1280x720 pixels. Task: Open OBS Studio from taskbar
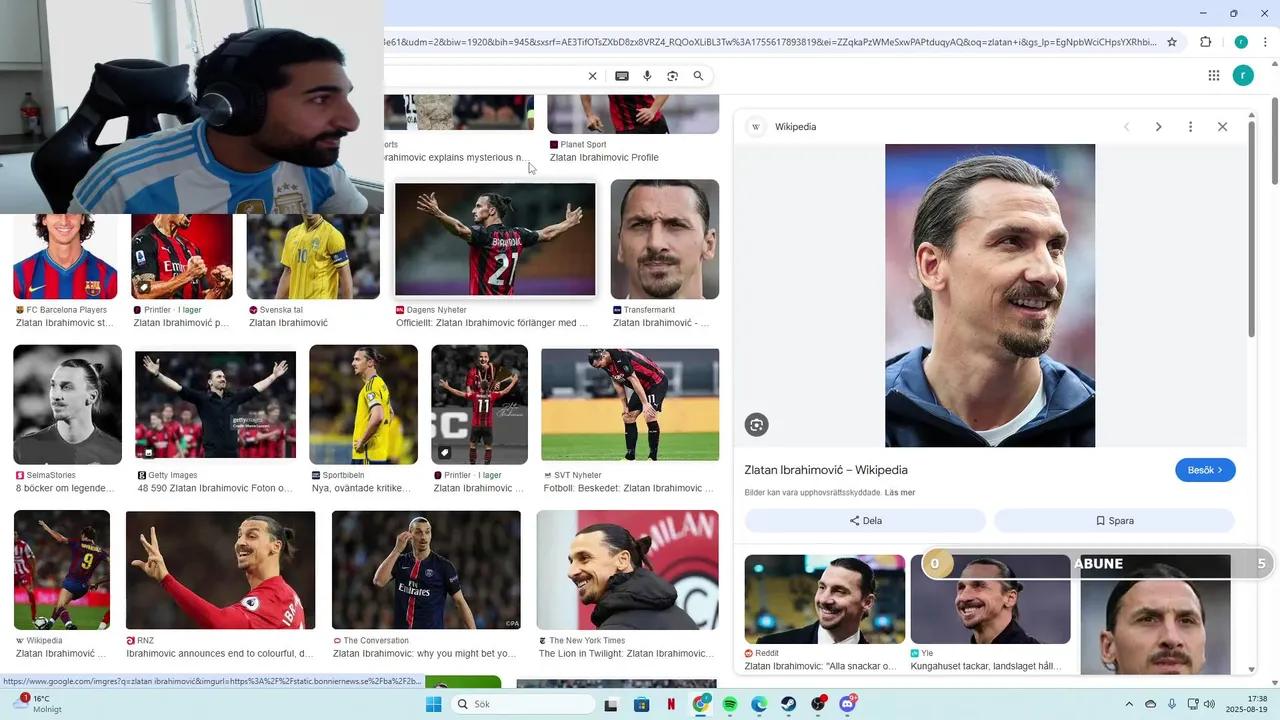click(x=819, y=704)
